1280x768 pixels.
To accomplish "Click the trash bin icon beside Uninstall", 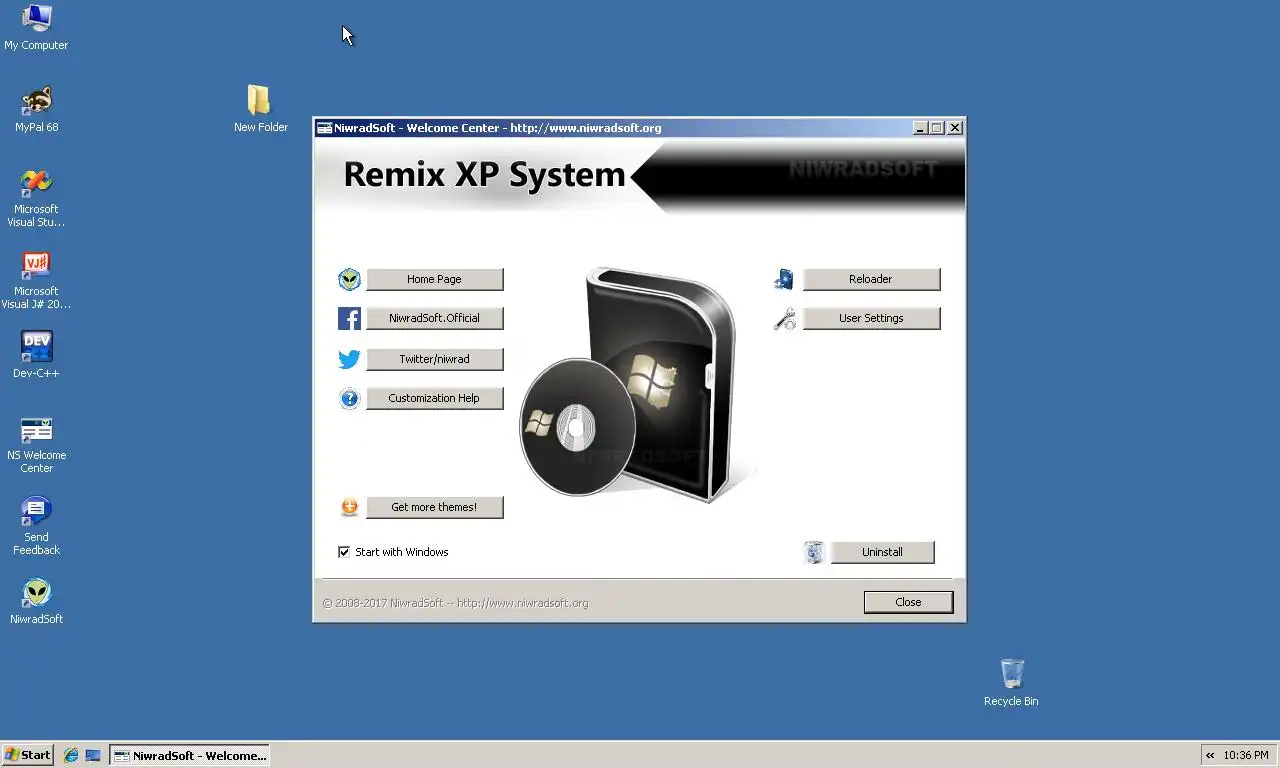I will coord(814,552).
